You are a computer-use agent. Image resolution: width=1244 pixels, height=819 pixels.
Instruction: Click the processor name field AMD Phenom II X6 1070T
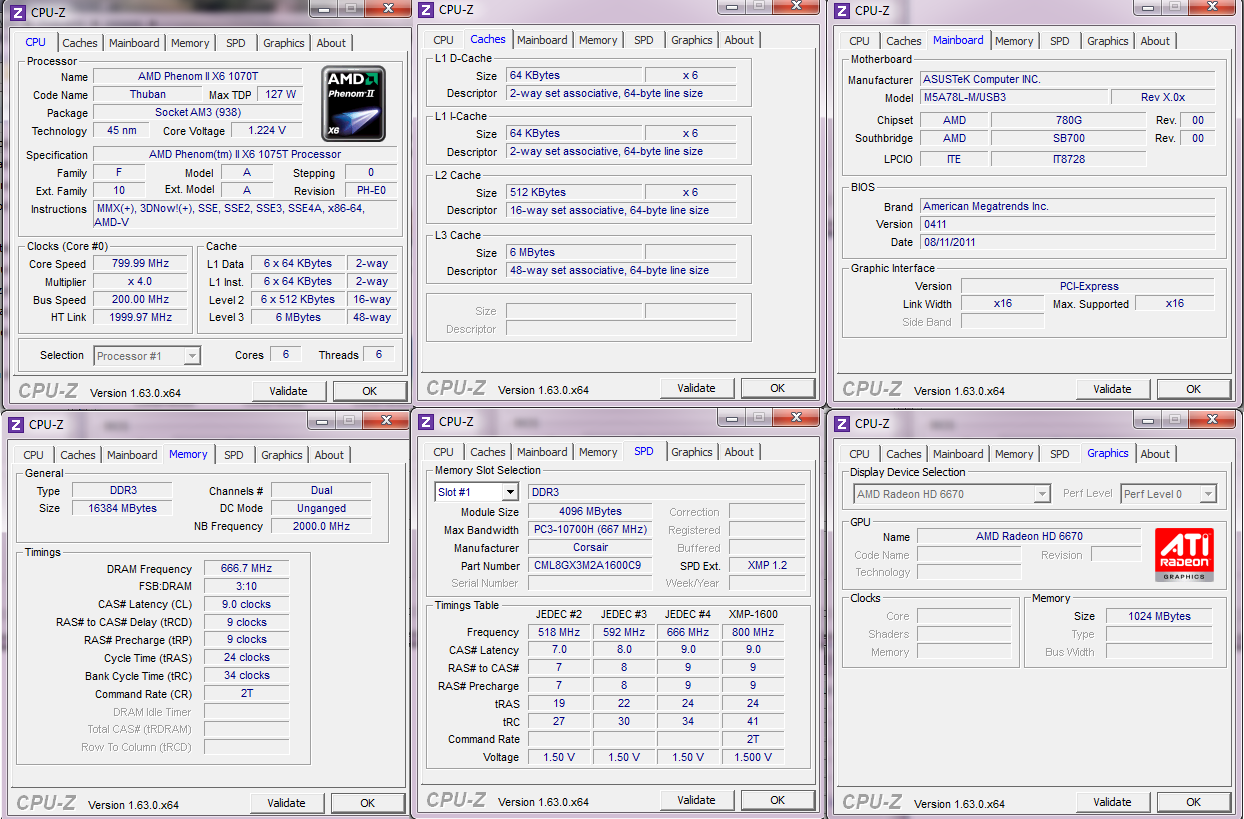[198, 76]
